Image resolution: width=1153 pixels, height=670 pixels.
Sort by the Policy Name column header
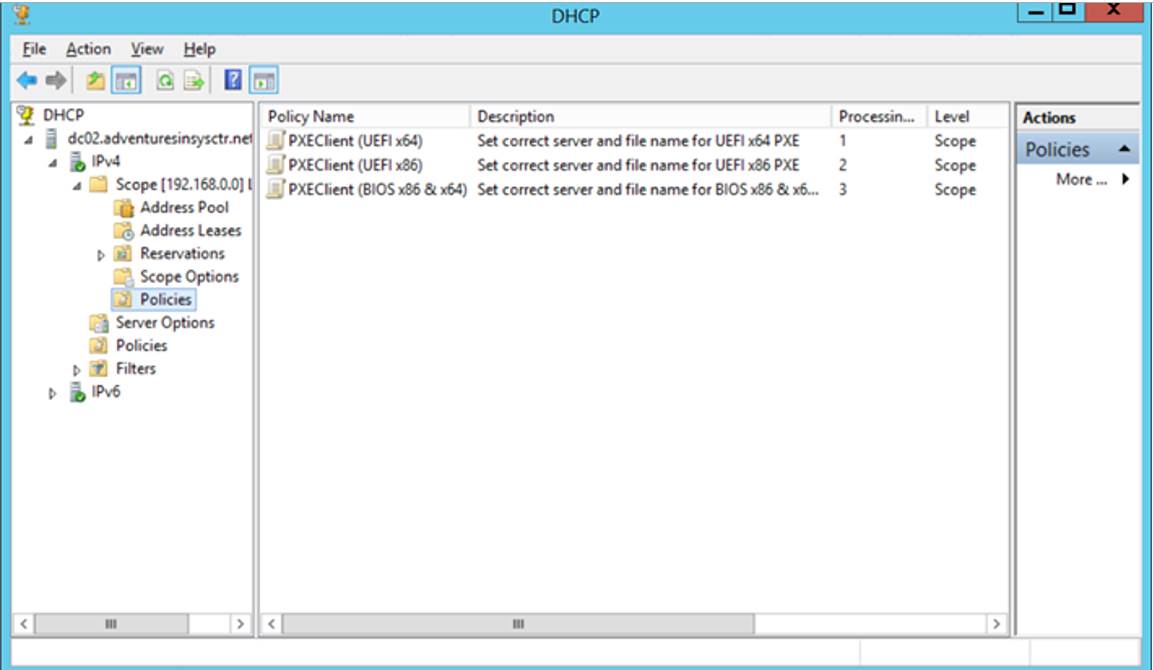365,116
